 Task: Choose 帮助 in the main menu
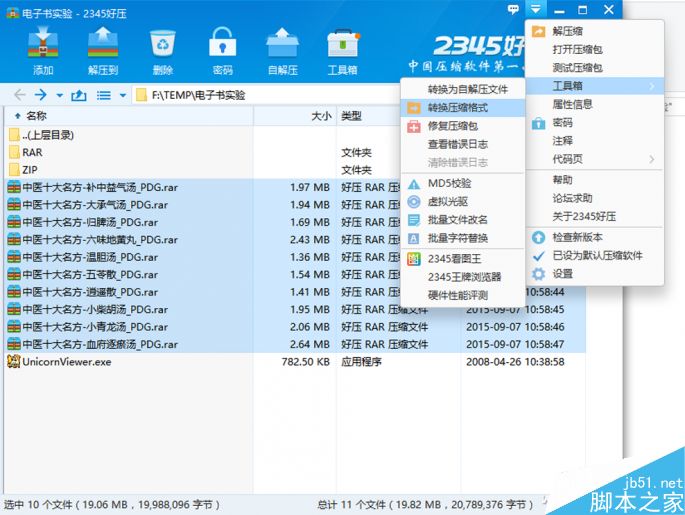[595, 180]
